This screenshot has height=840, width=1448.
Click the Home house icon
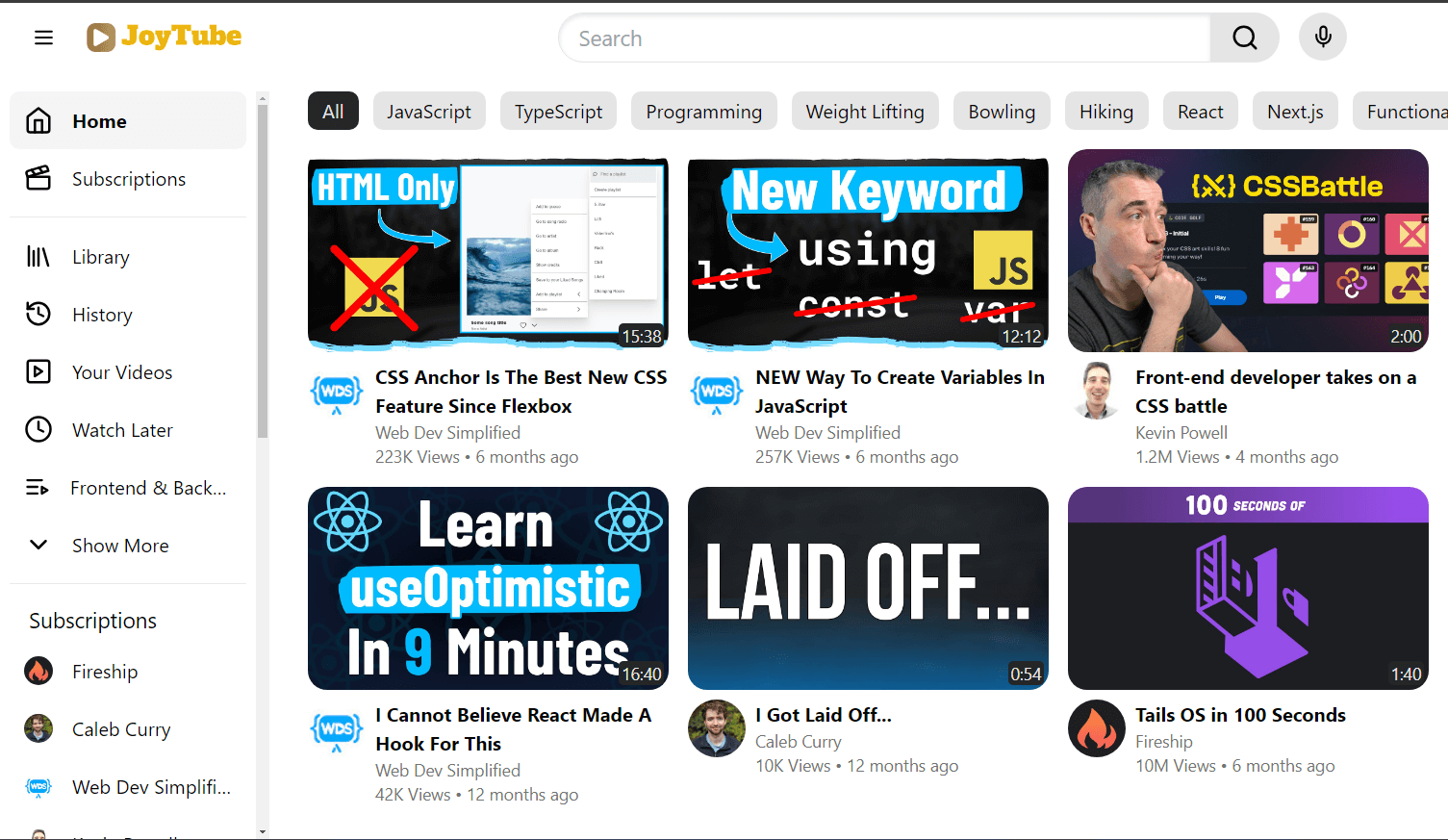pyautogui.click(x=38, y=121)
